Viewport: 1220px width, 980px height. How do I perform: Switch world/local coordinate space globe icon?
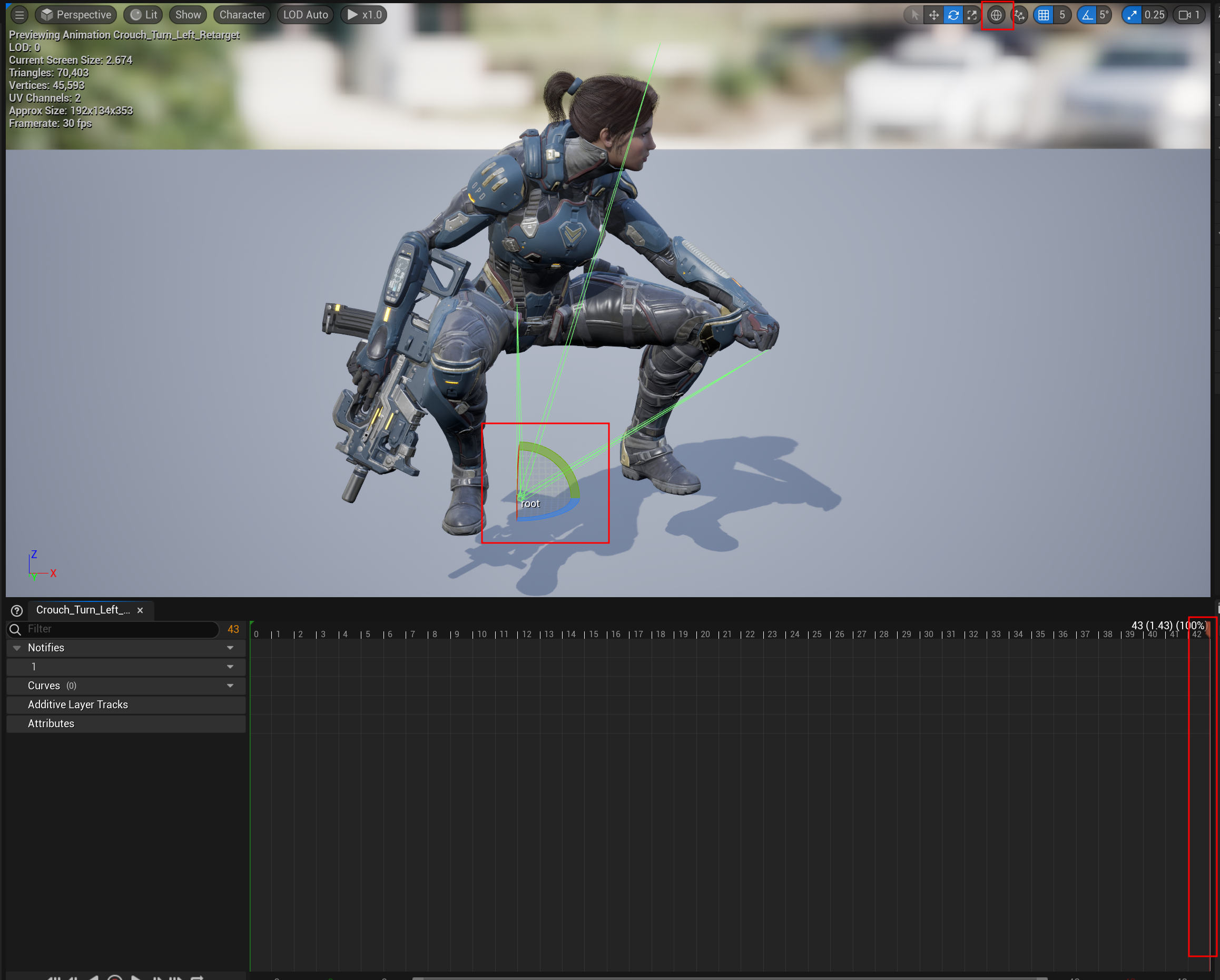tap(996, 15)
